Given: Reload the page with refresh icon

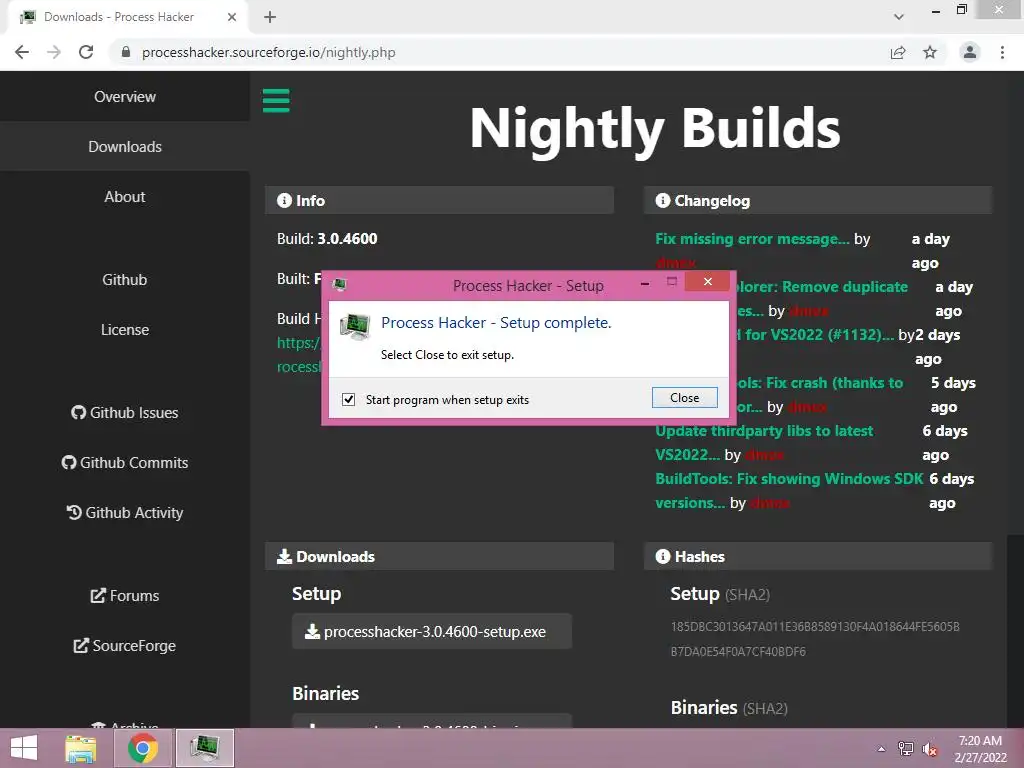Looking at the screenshot, I should tap(86, 52).
